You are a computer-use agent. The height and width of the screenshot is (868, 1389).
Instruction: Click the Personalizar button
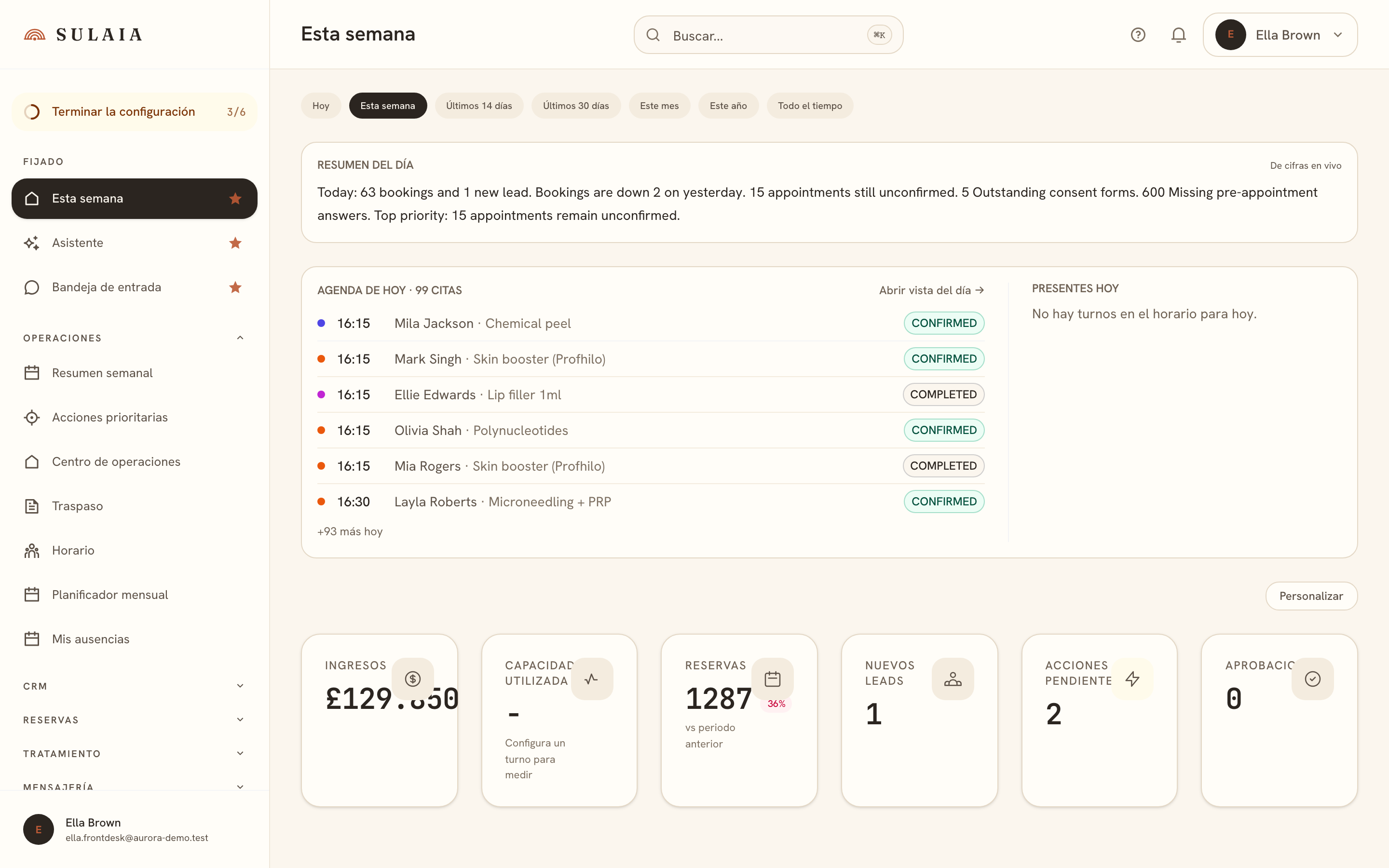pyautogui.click(x=1311, y=596)
